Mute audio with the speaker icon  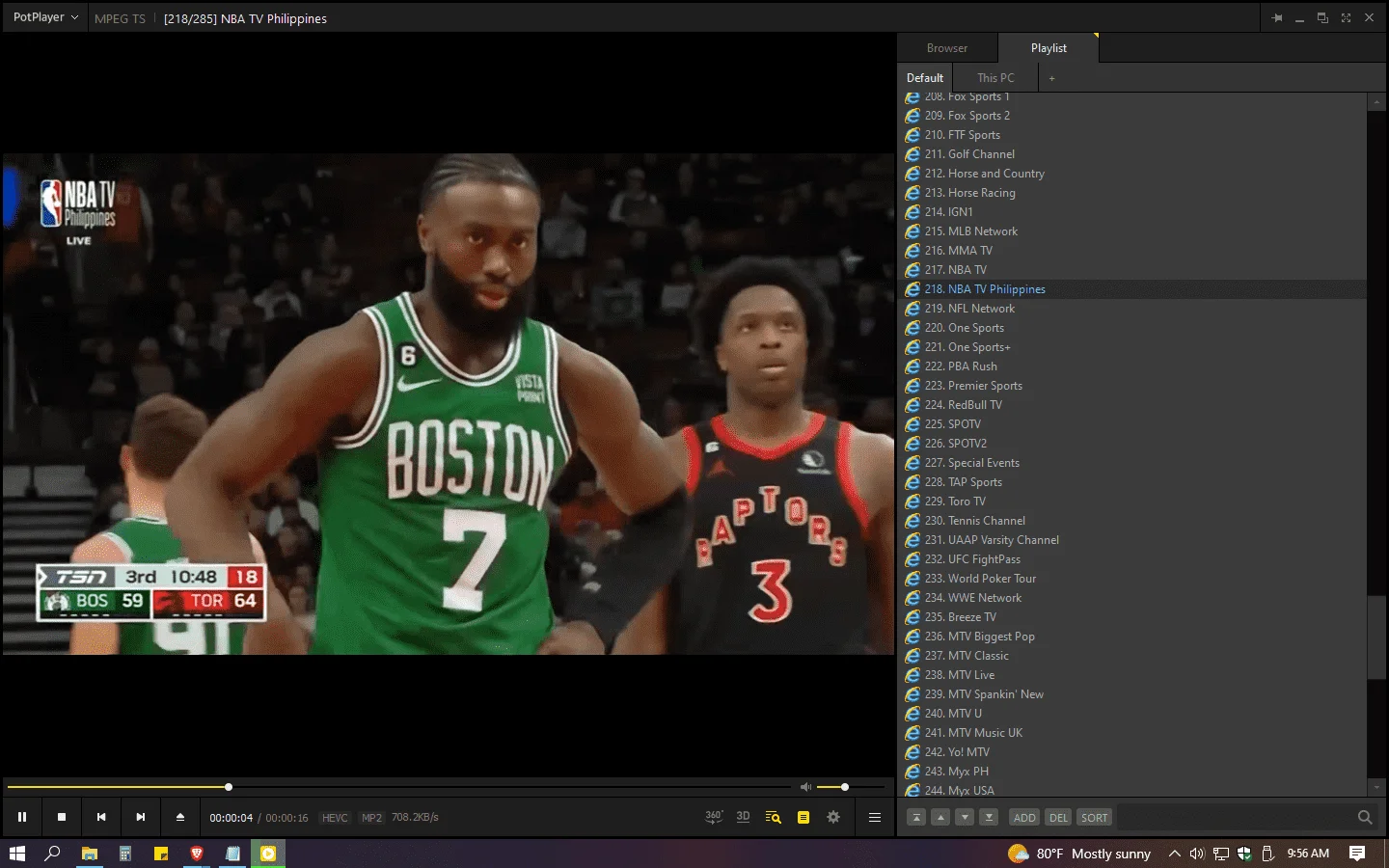[805, 787]
